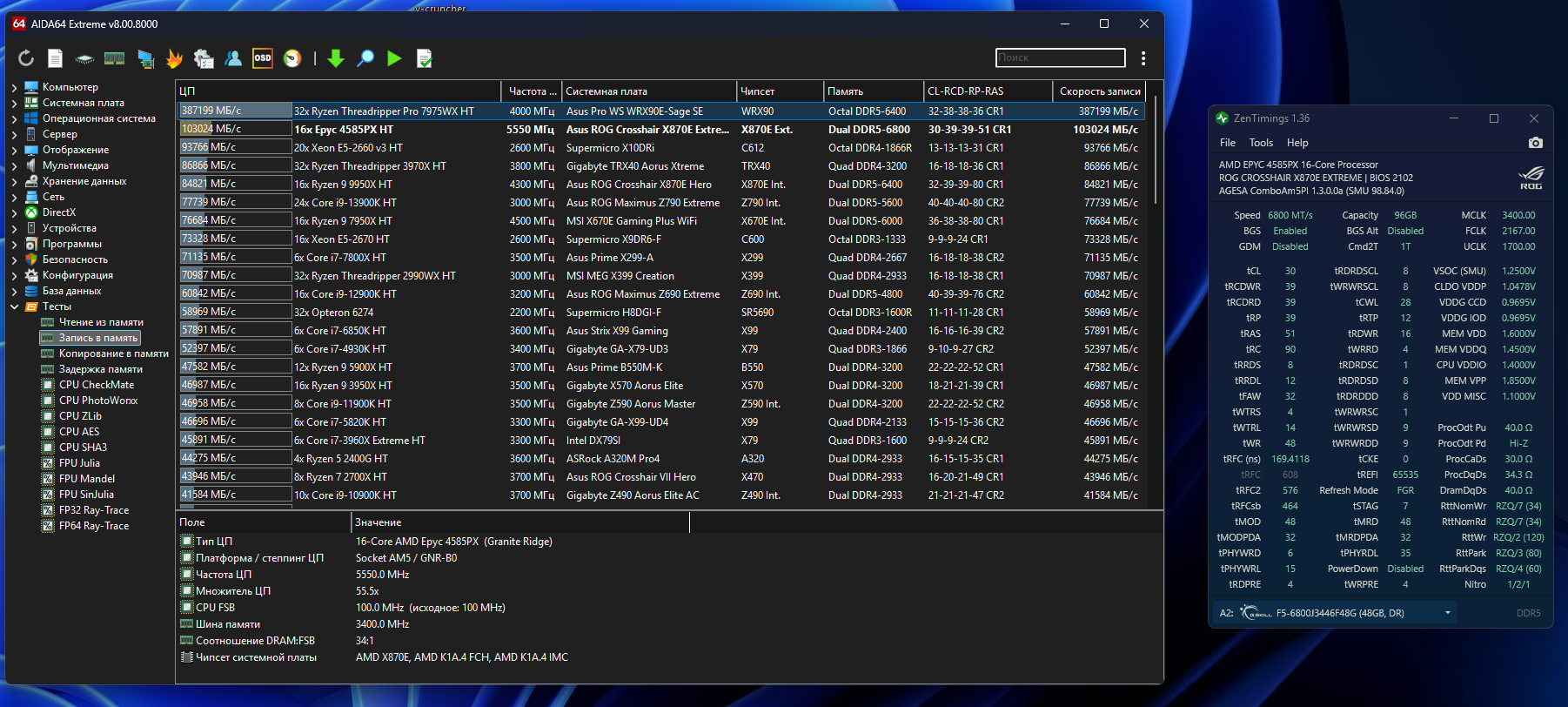
Task: Select the FPU Mandel benchmark
Action: [x=87, y=479]
